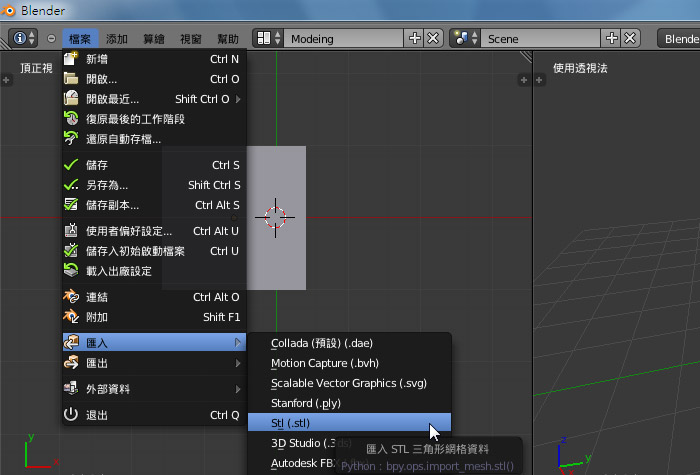
Task: Click the screen layout browse icon
Action: (x=268, y=38)
